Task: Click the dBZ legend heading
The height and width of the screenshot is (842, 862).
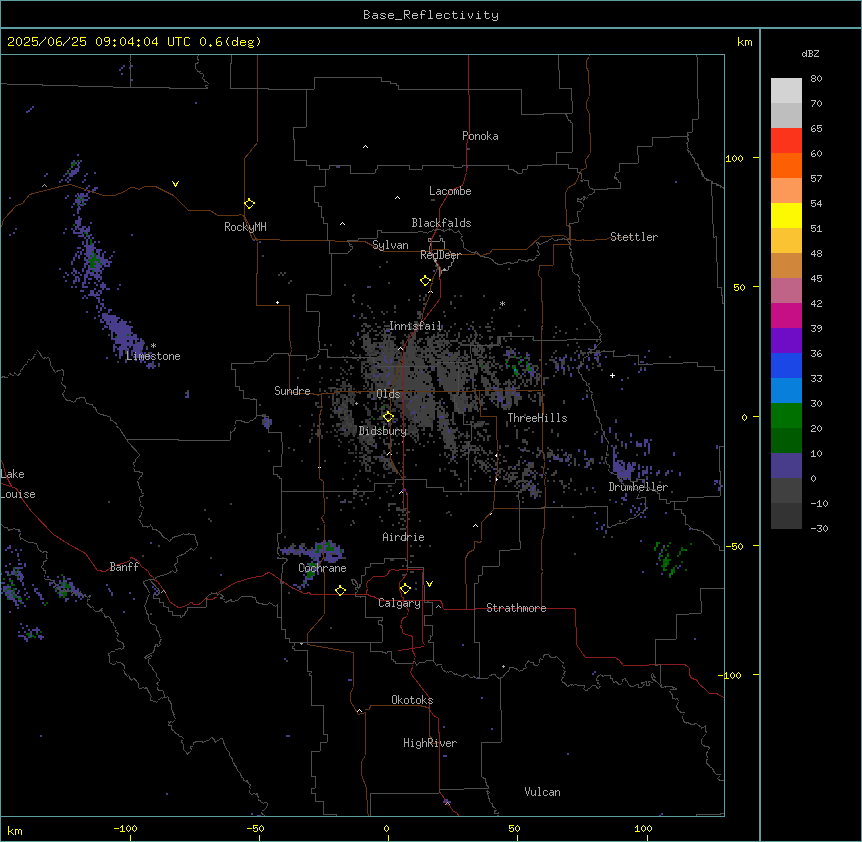Action: click(x=810, y=53)
